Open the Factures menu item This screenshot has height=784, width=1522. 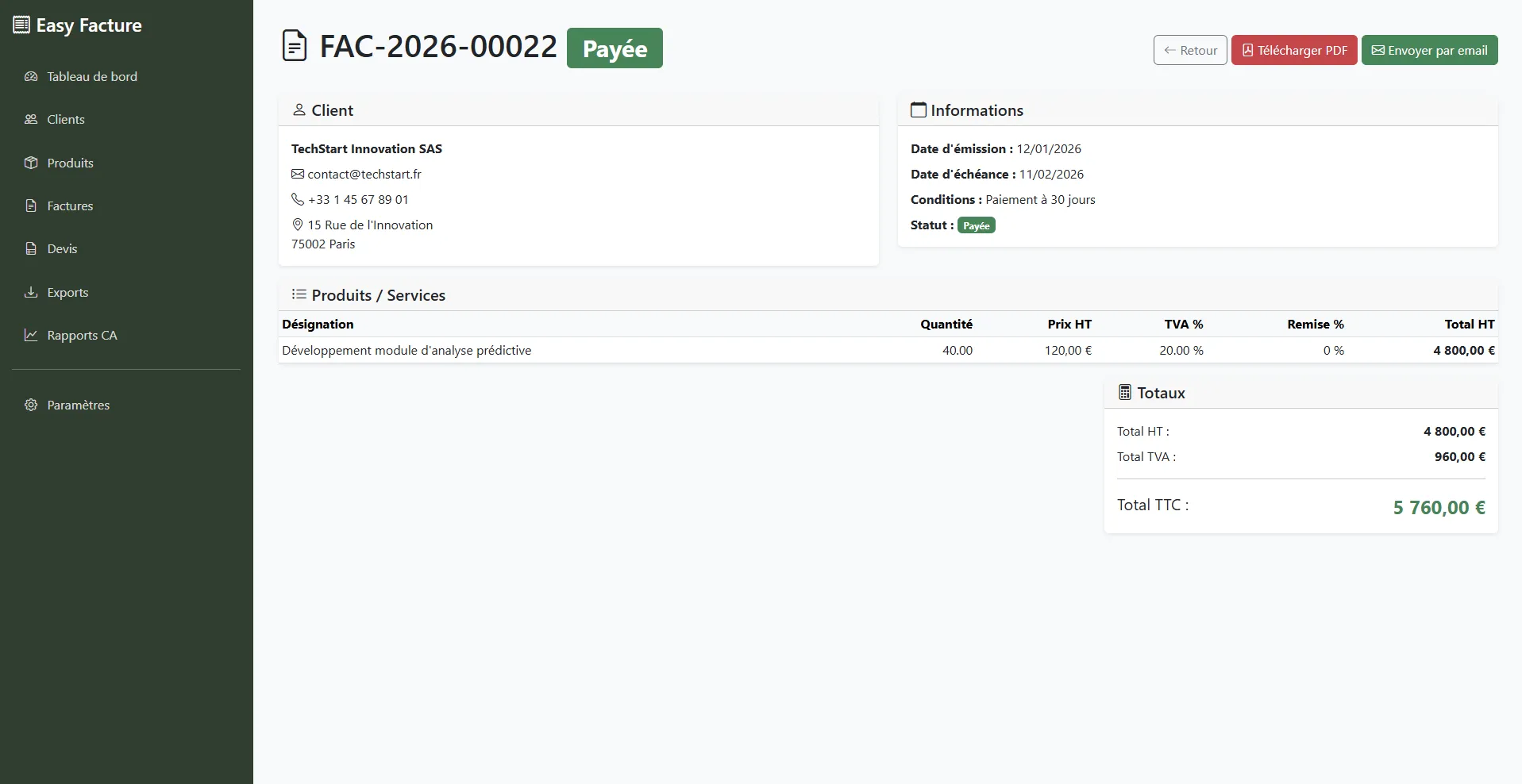70,206
